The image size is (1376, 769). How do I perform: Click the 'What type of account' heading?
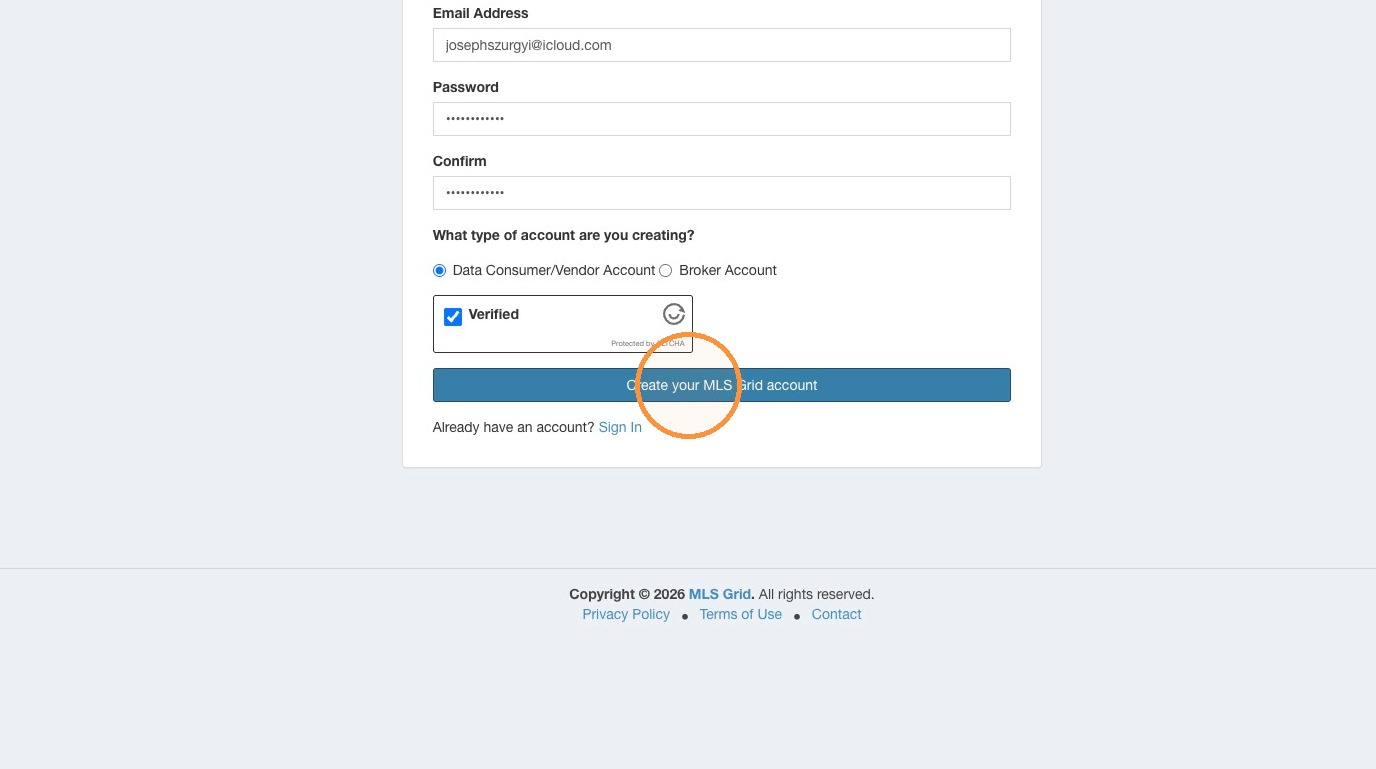click(564, 235)
